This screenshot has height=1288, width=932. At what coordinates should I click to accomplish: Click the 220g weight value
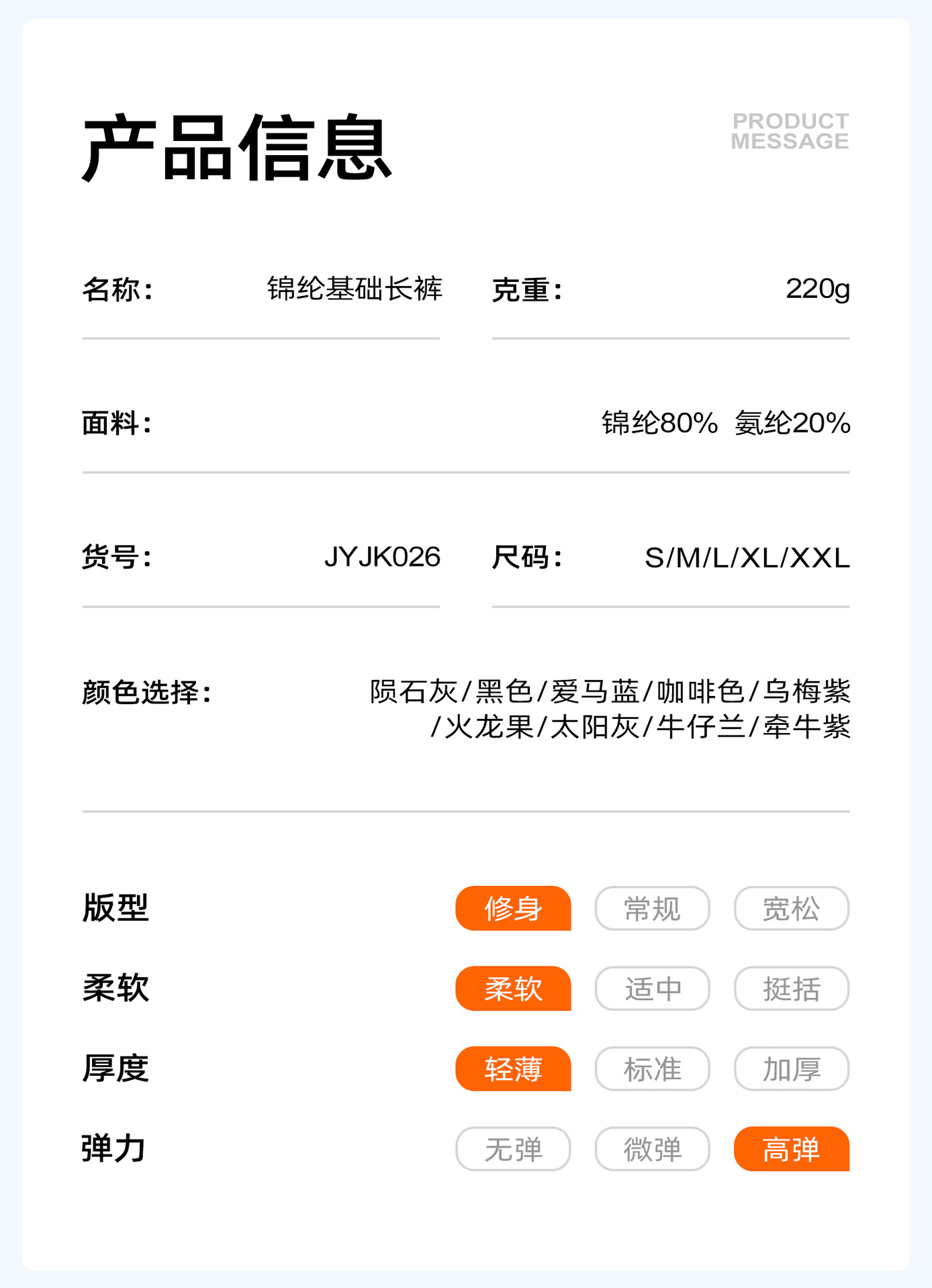pyautogui.click(x=817, y=289)
